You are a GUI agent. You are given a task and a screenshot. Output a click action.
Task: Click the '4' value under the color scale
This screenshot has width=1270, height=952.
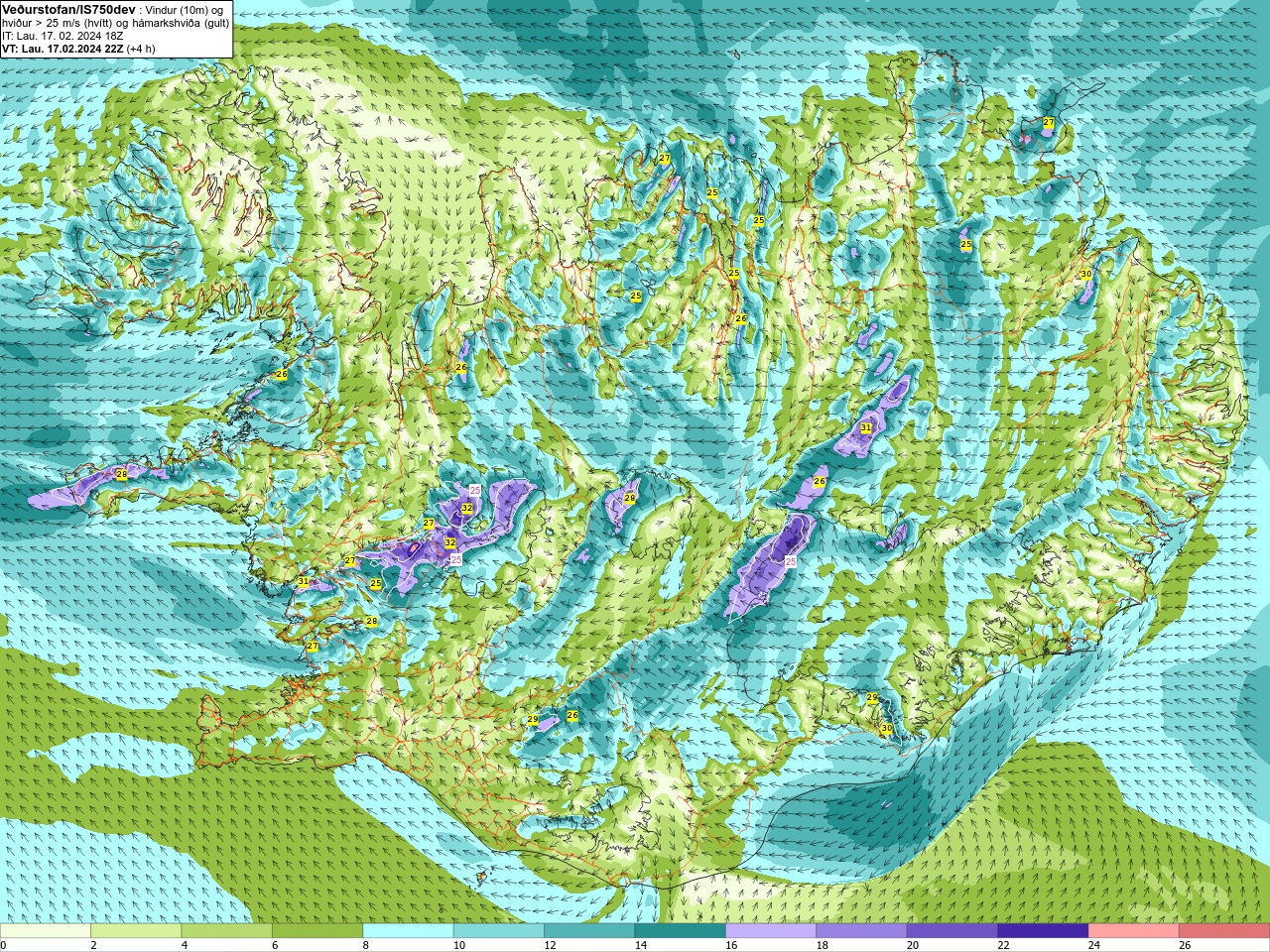(185, 945)
